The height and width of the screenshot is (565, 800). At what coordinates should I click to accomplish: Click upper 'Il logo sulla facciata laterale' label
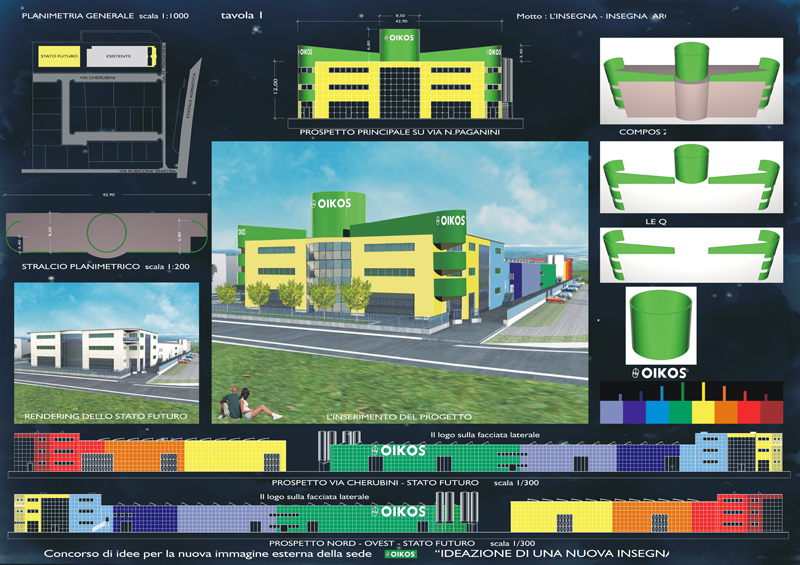tap(485, 435)
